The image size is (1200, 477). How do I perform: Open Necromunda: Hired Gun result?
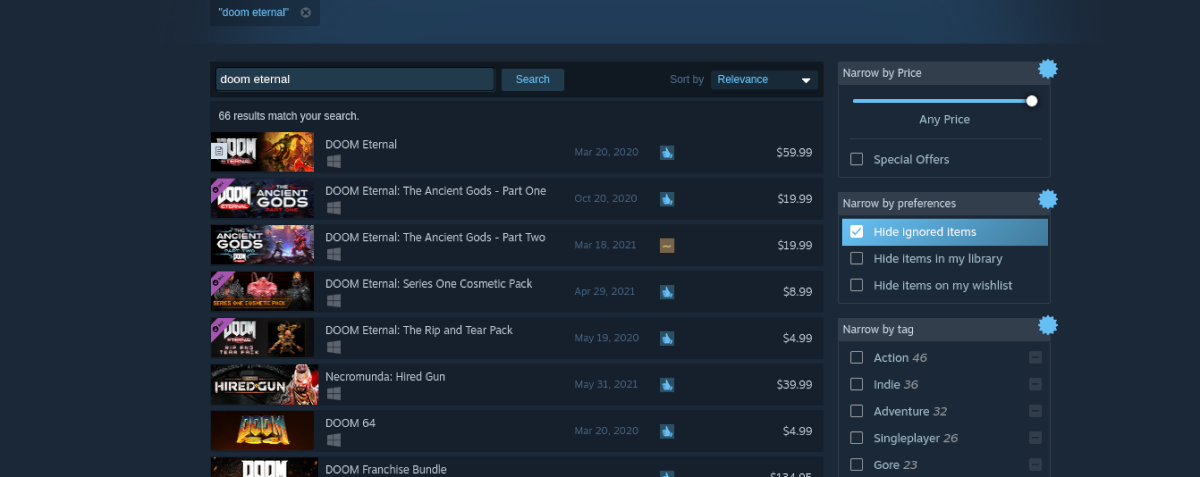click(385, 377)
